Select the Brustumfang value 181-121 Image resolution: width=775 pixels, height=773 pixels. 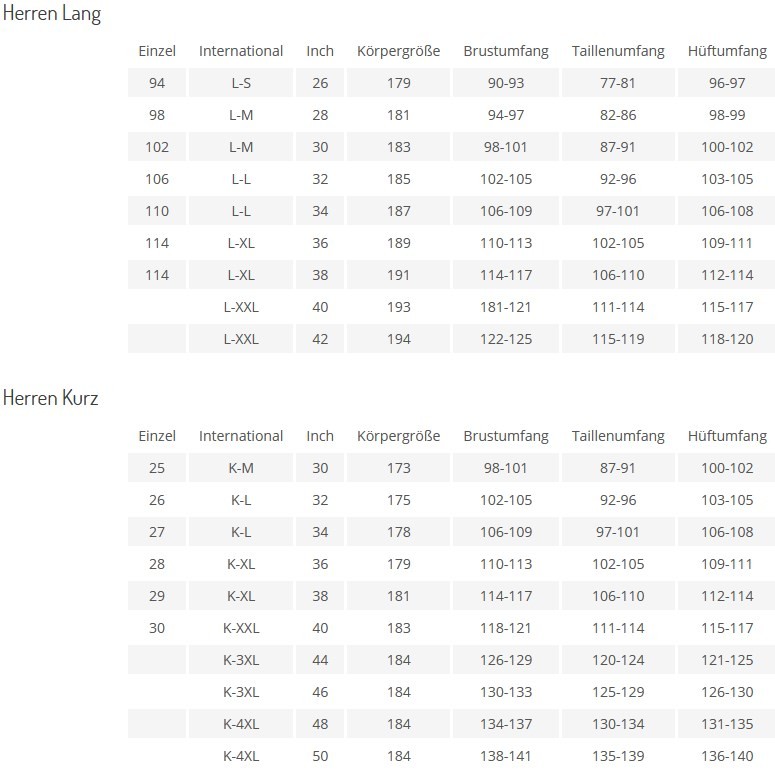506,307
